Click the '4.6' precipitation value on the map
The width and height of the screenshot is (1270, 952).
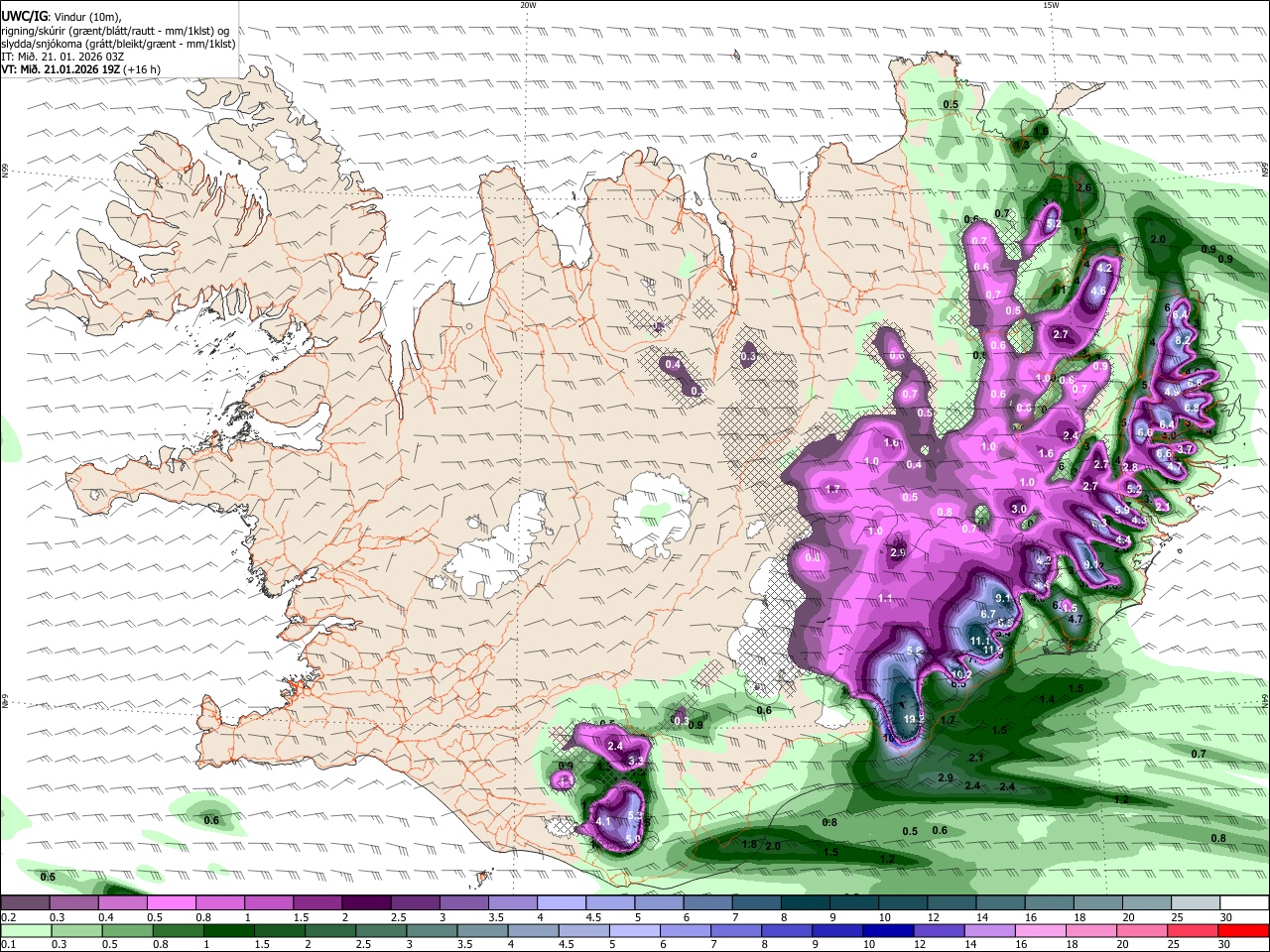(x=1098, y=292)
